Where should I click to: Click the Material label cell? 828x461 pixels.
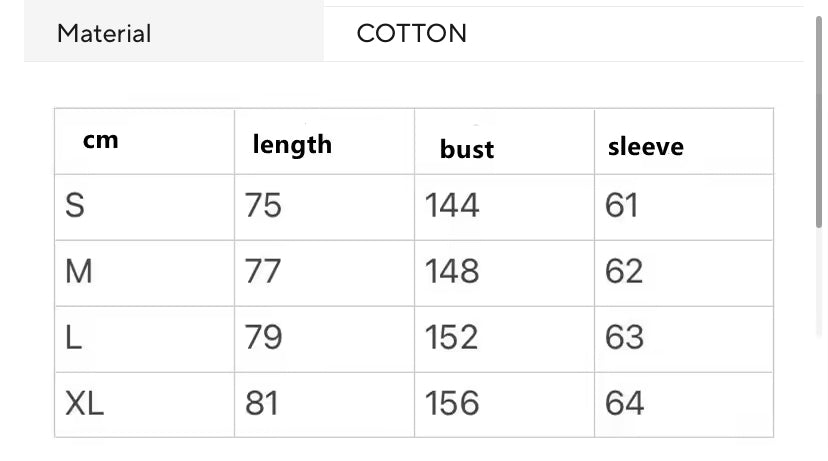174,33
